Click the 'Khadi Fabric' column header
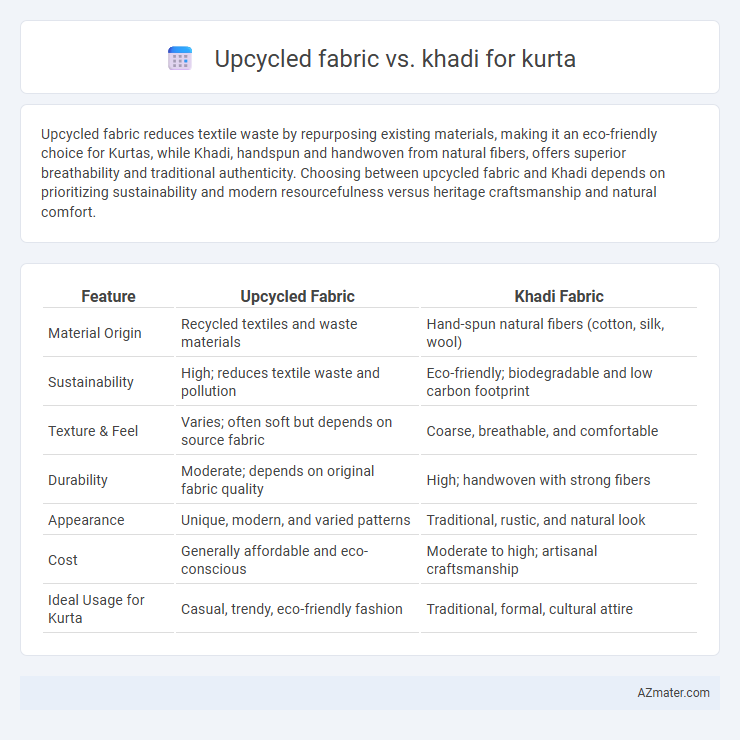Screen dimensions: 740x740 coord(559,296)
